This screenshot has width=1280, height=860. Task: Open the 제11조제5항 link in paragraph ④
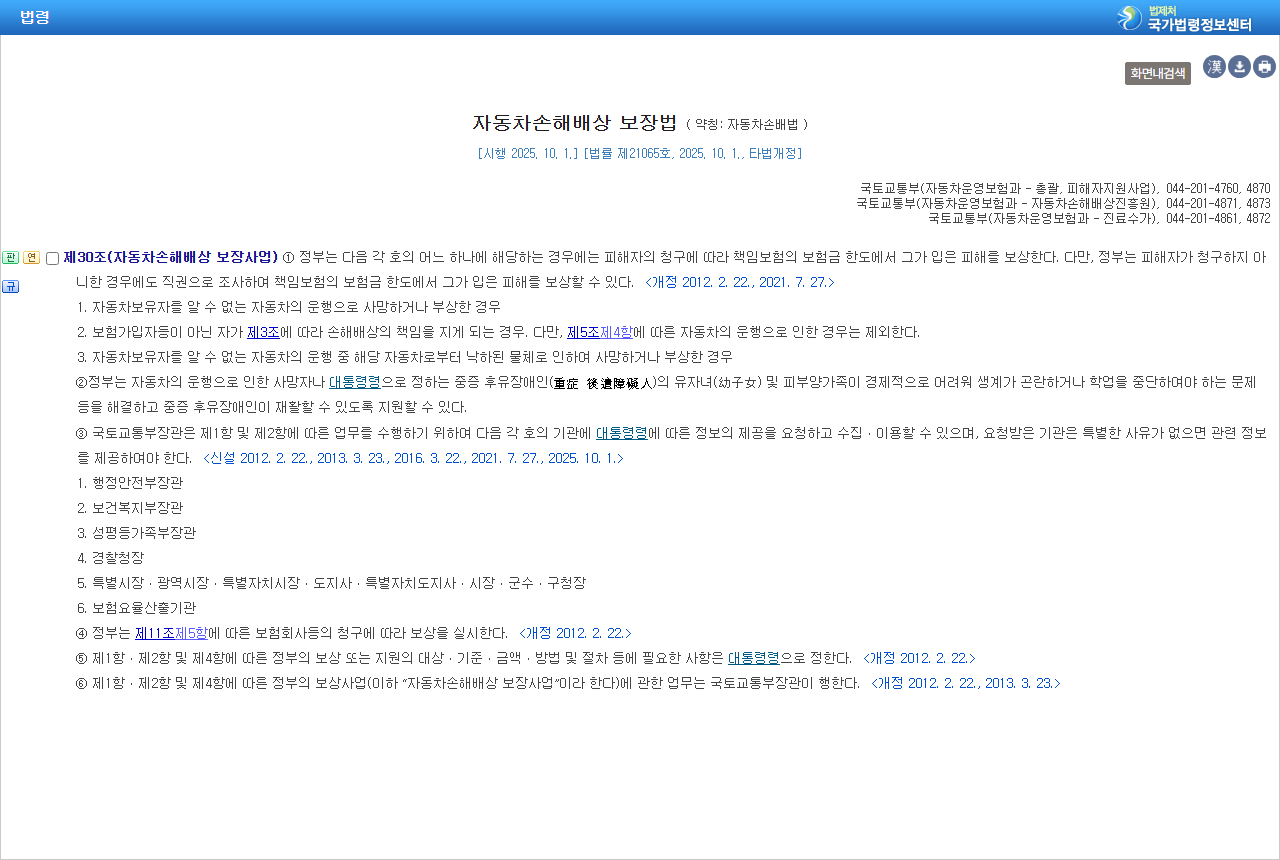click(171, 633)
